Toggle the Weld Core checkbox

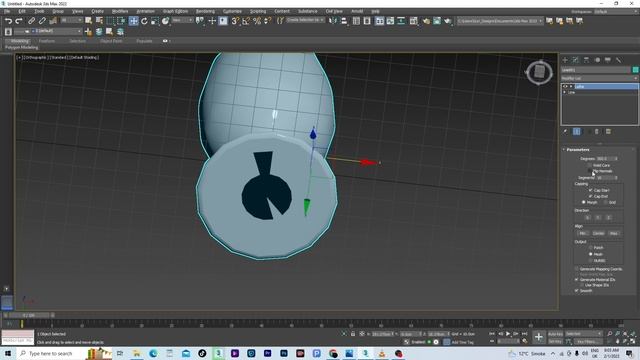590,165
